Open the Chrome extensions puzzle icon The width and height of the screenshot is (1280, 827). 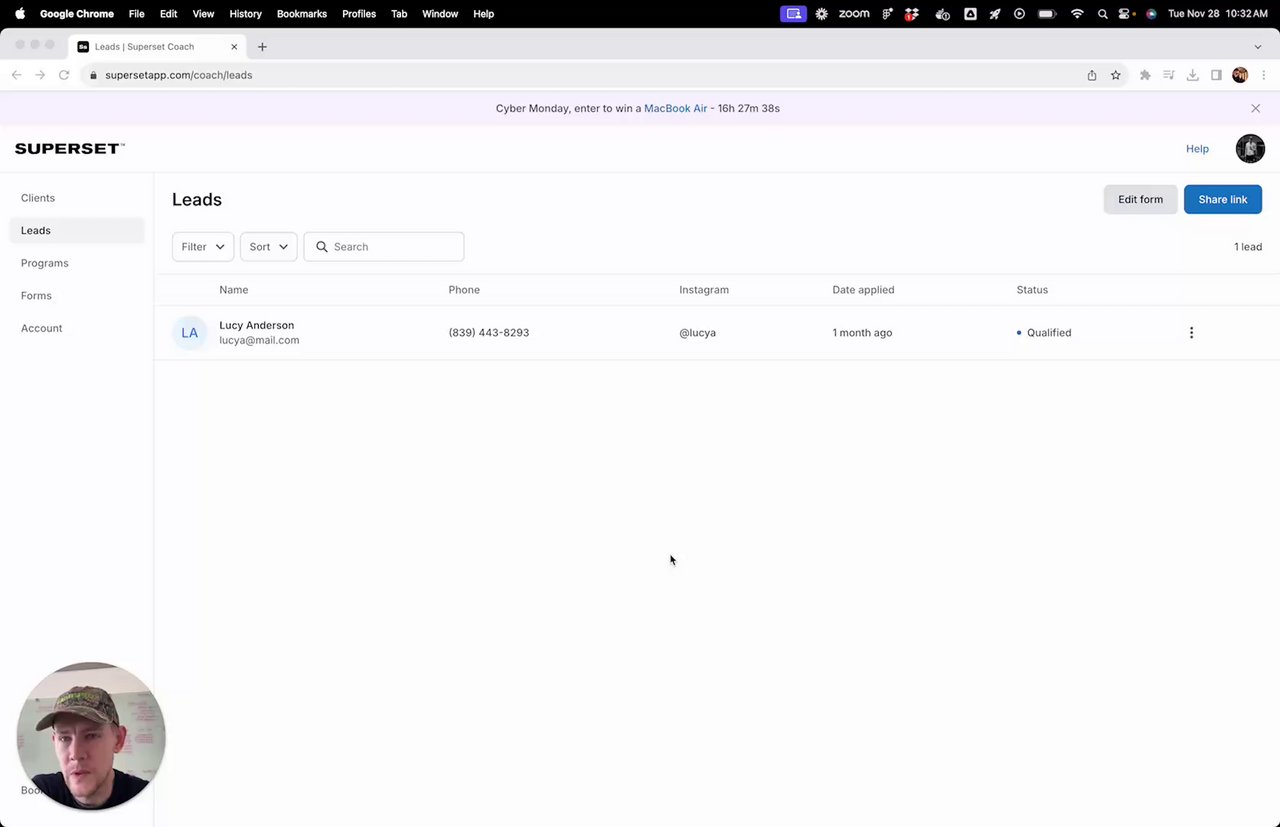coord(1145,75)
